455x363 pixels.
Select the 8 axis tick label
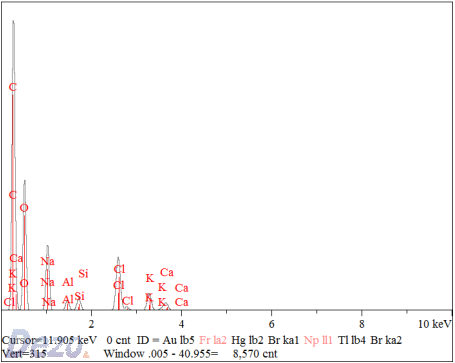[x=362, y=324]
